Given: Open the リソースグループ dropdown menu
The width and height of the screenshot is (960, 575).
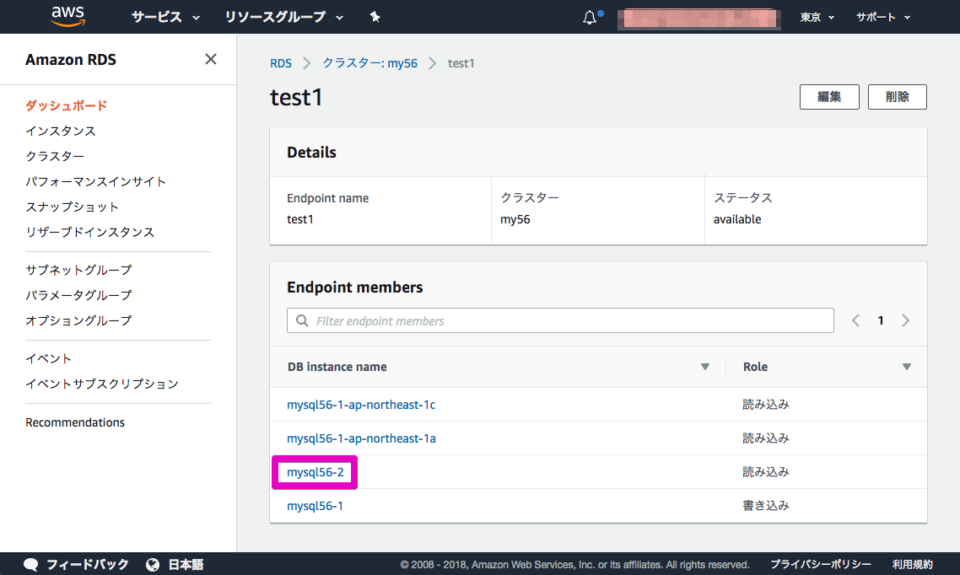Looking at the screenshot, I should [x=283, y=17].
